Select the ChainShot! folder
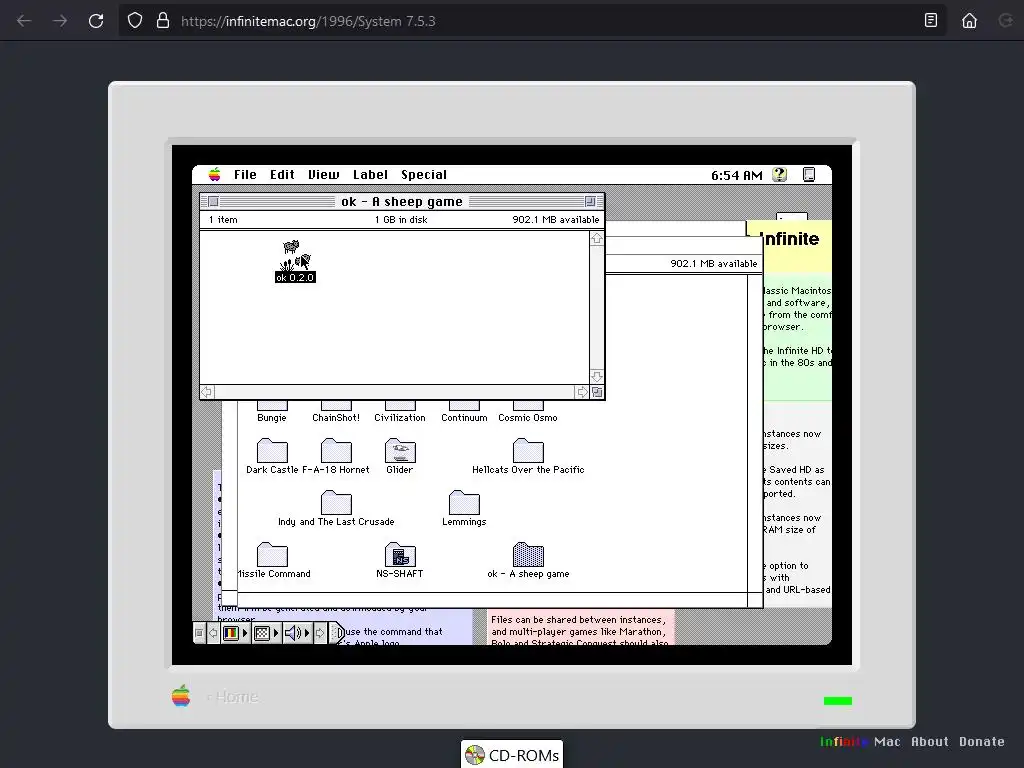The width and height of the screenshot is (1024, 768). click(336, 411)
